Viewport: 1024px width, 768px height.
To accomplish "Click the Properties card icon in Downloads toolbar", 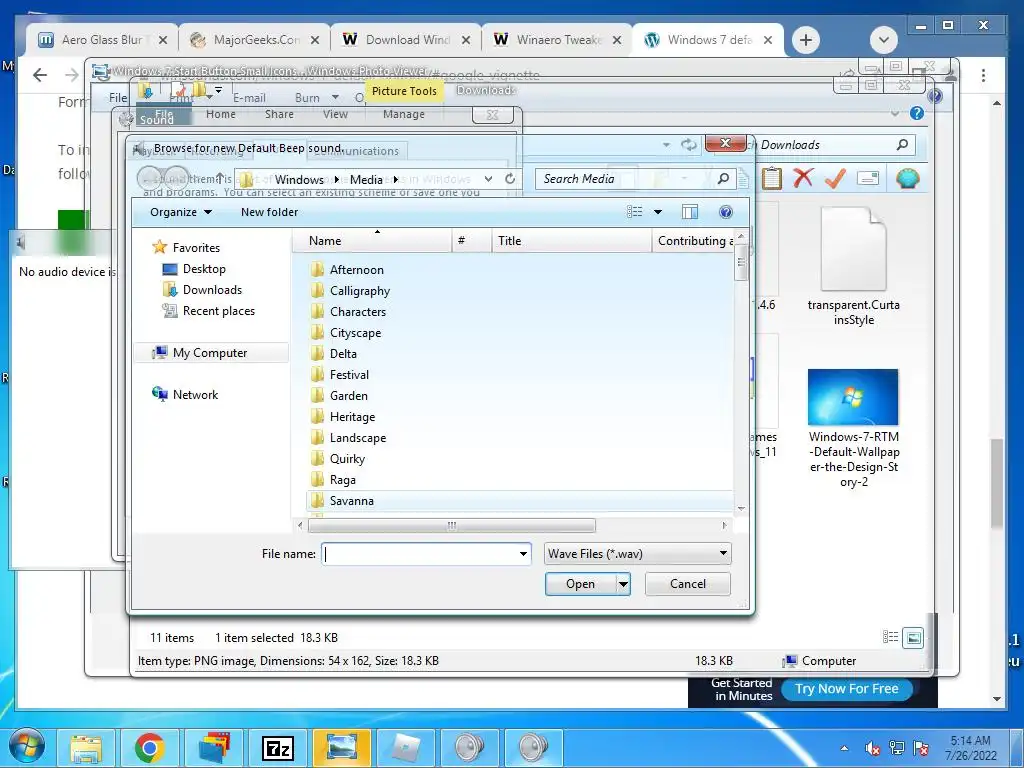I will (x=868, y=178).
